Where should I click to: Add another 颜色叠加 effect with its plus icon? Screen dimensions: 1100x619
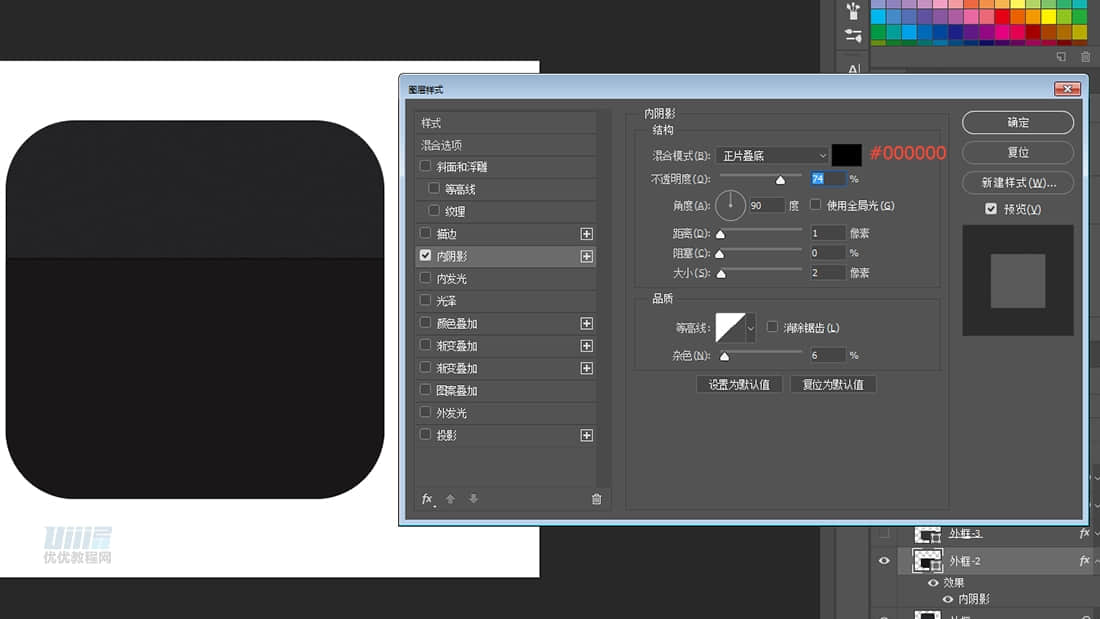pos(586,324)
